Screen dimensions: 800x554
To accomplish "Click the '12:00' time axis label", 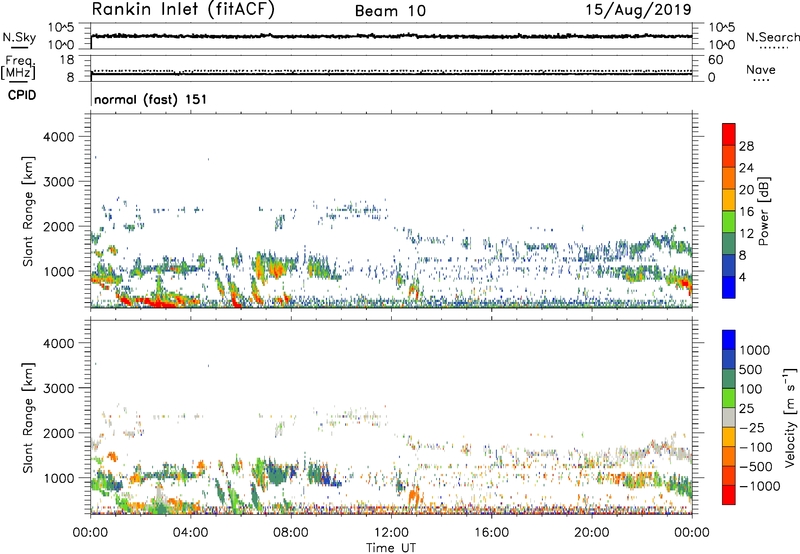I will 391,533.
